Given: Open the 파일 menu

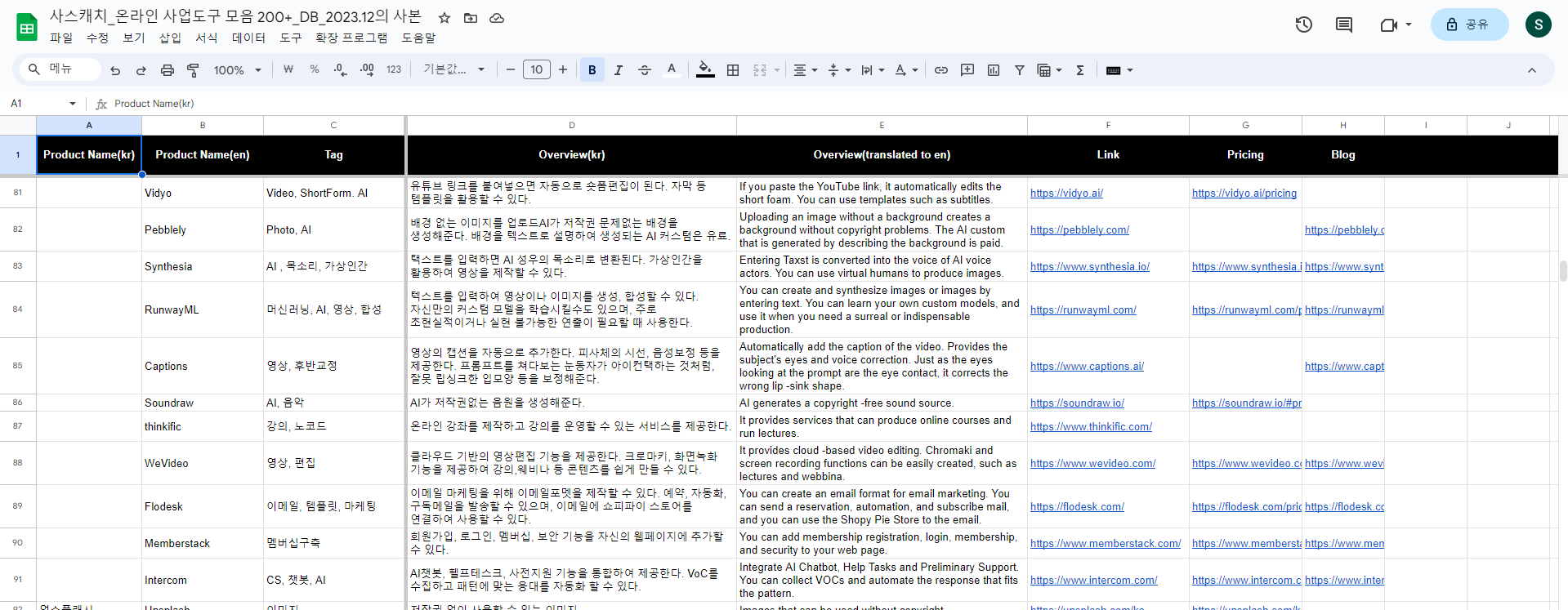Looking at the screenshot, I should 61,38.
